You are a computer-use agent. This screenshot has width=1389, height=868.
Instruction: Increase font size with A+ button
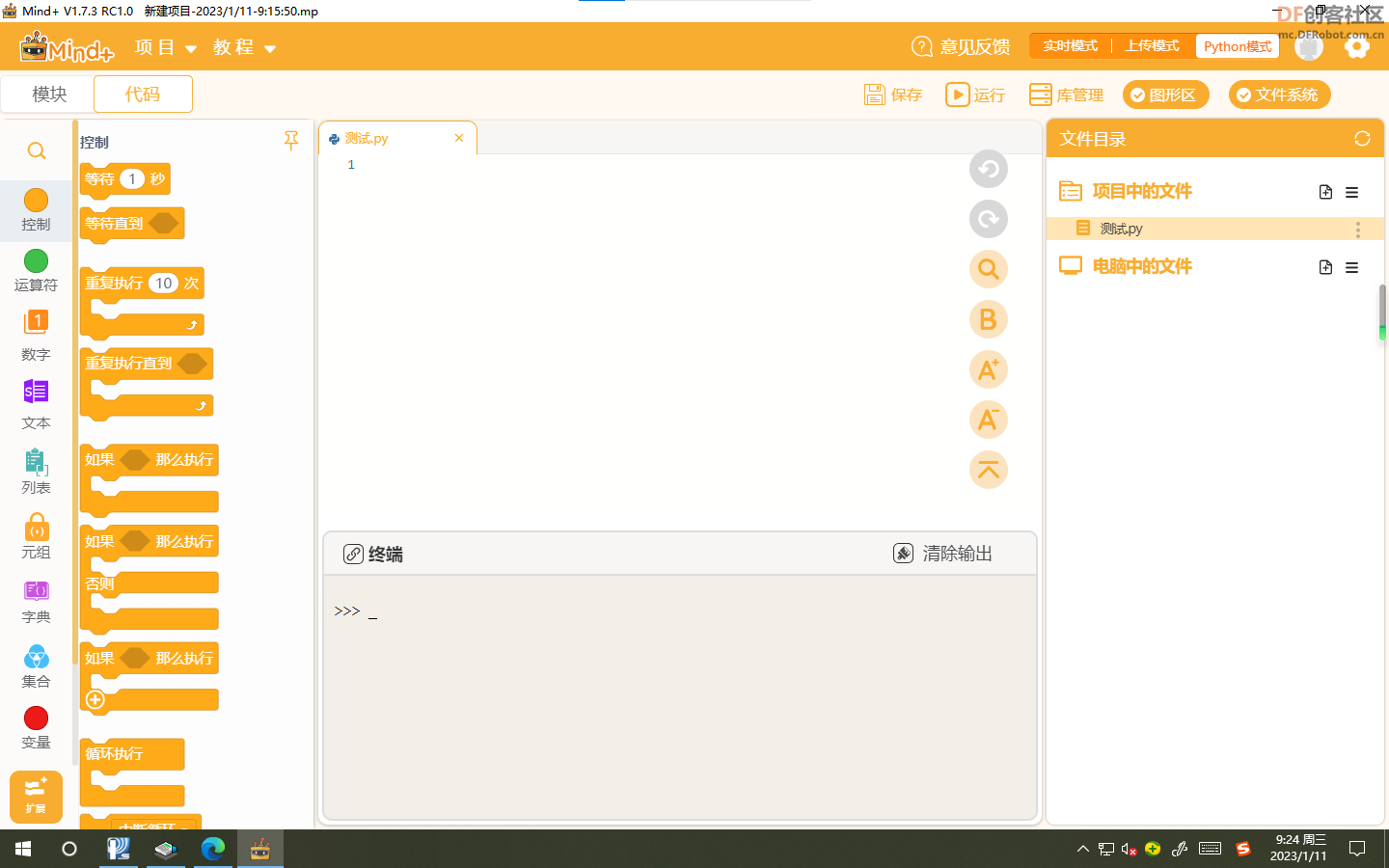coord(989,369)
